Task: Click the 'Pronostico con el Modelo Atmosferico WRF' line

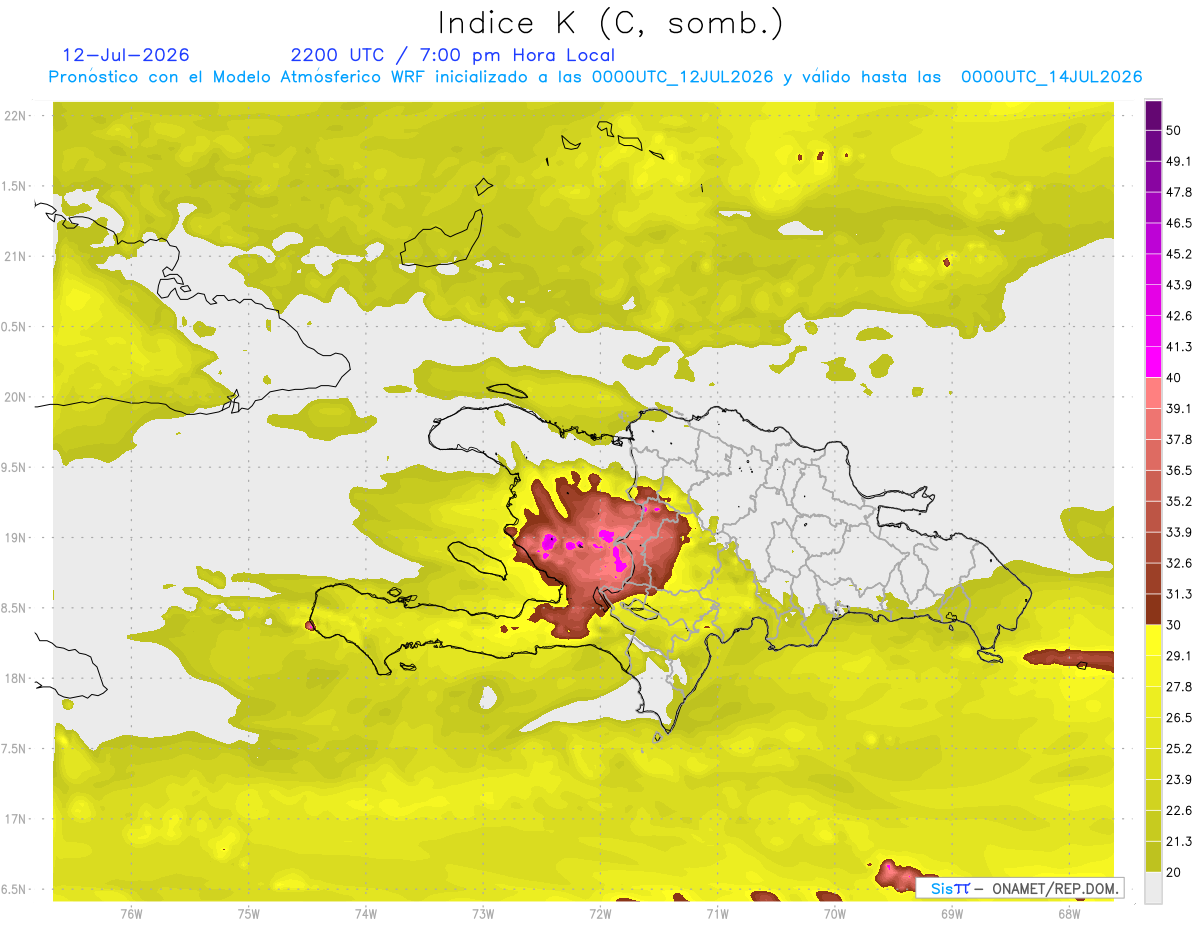Action: coord(595,77)
